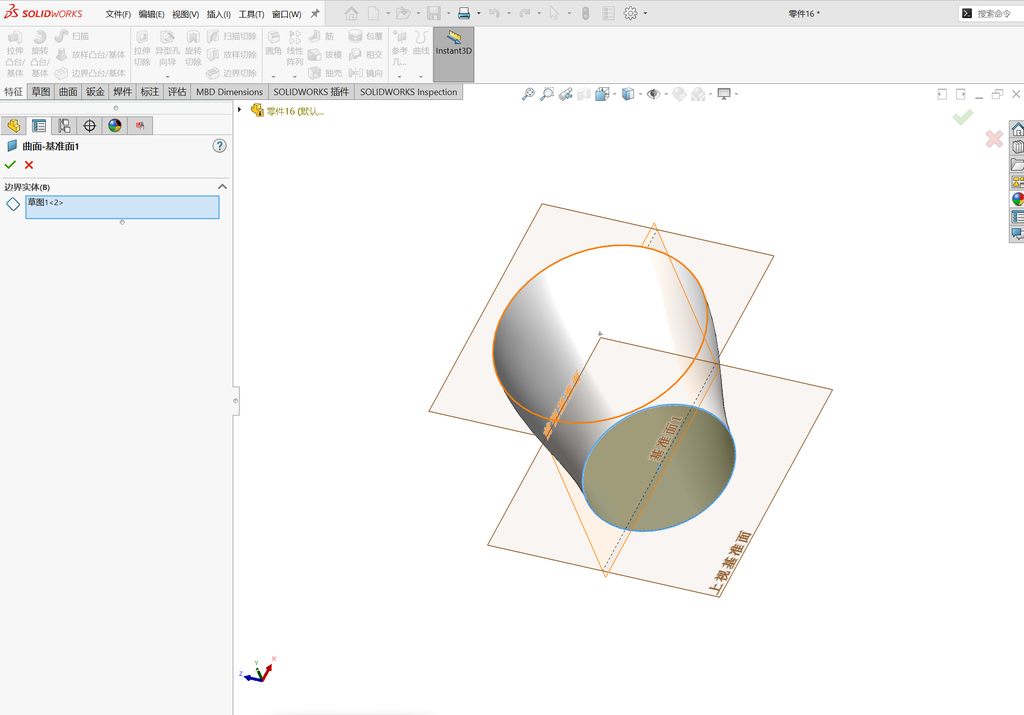1024x715 pixels.
Task: Open the ConfigurationManager tab icon
Action: point(64,125)
